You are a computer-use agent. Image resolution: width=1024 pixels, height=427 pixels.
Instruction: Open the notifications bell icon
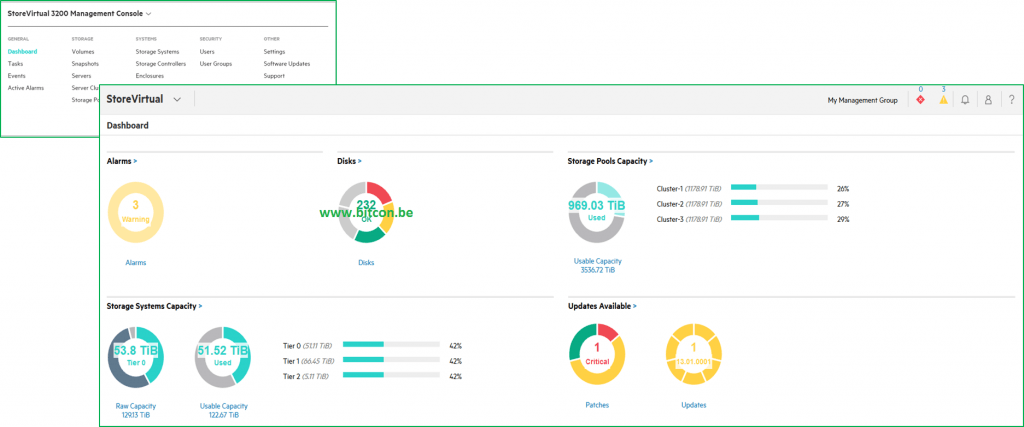coord(965,100)
